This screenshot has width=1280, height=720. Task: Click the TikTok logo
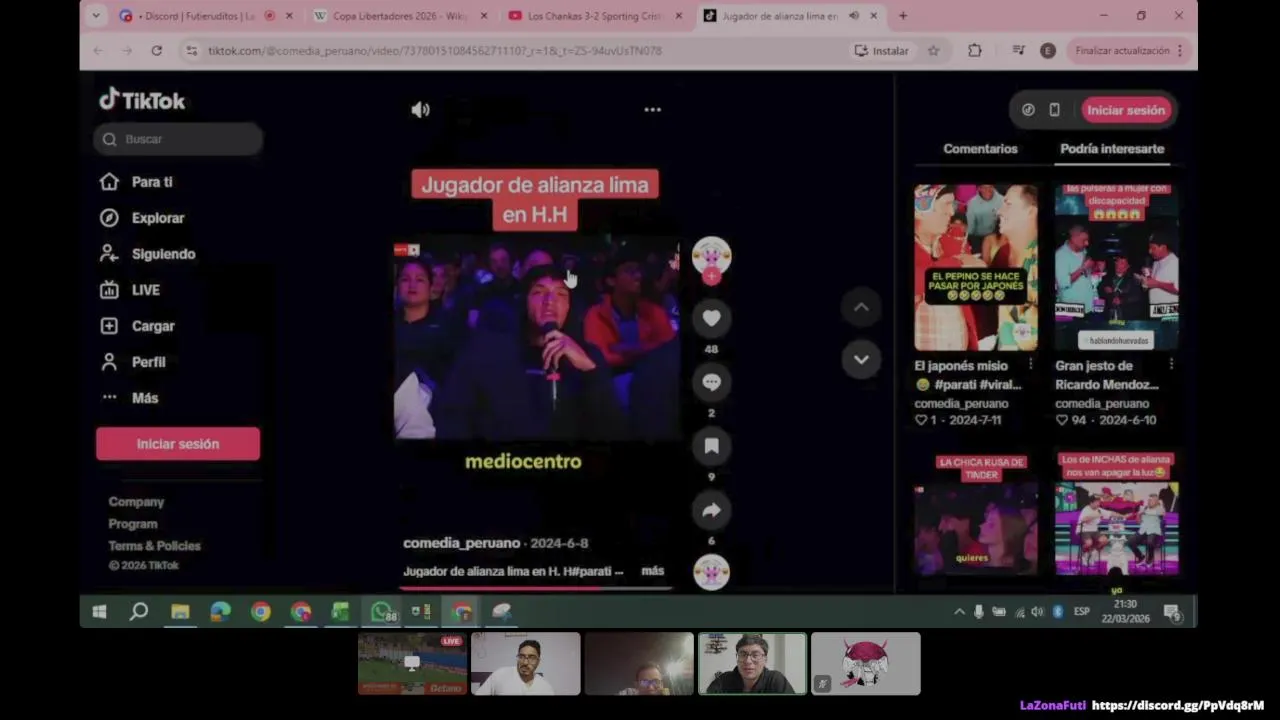click(142, 100)
